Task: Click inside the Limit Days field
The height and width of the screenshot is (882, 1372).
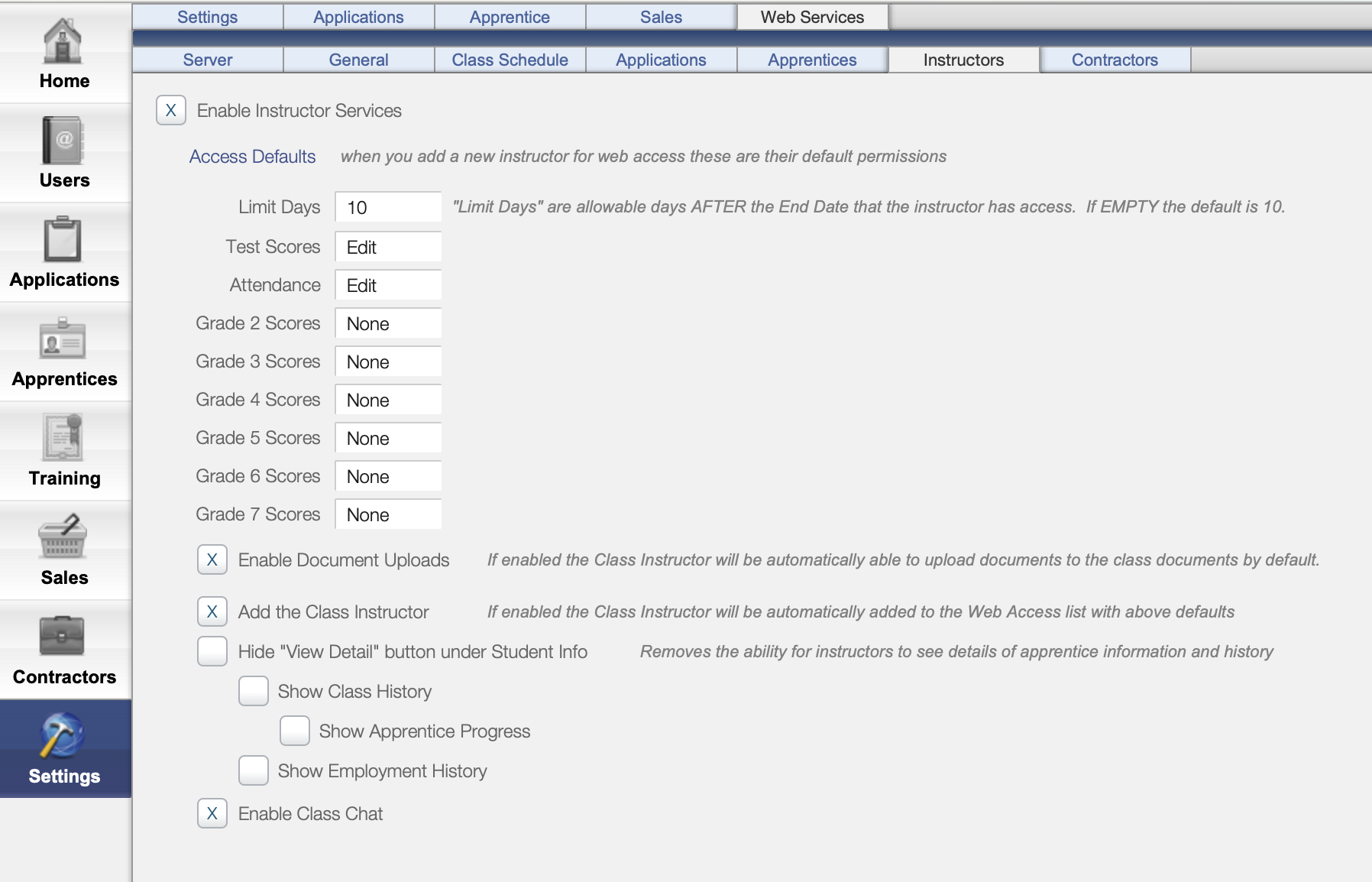Action: coord(387,206)
